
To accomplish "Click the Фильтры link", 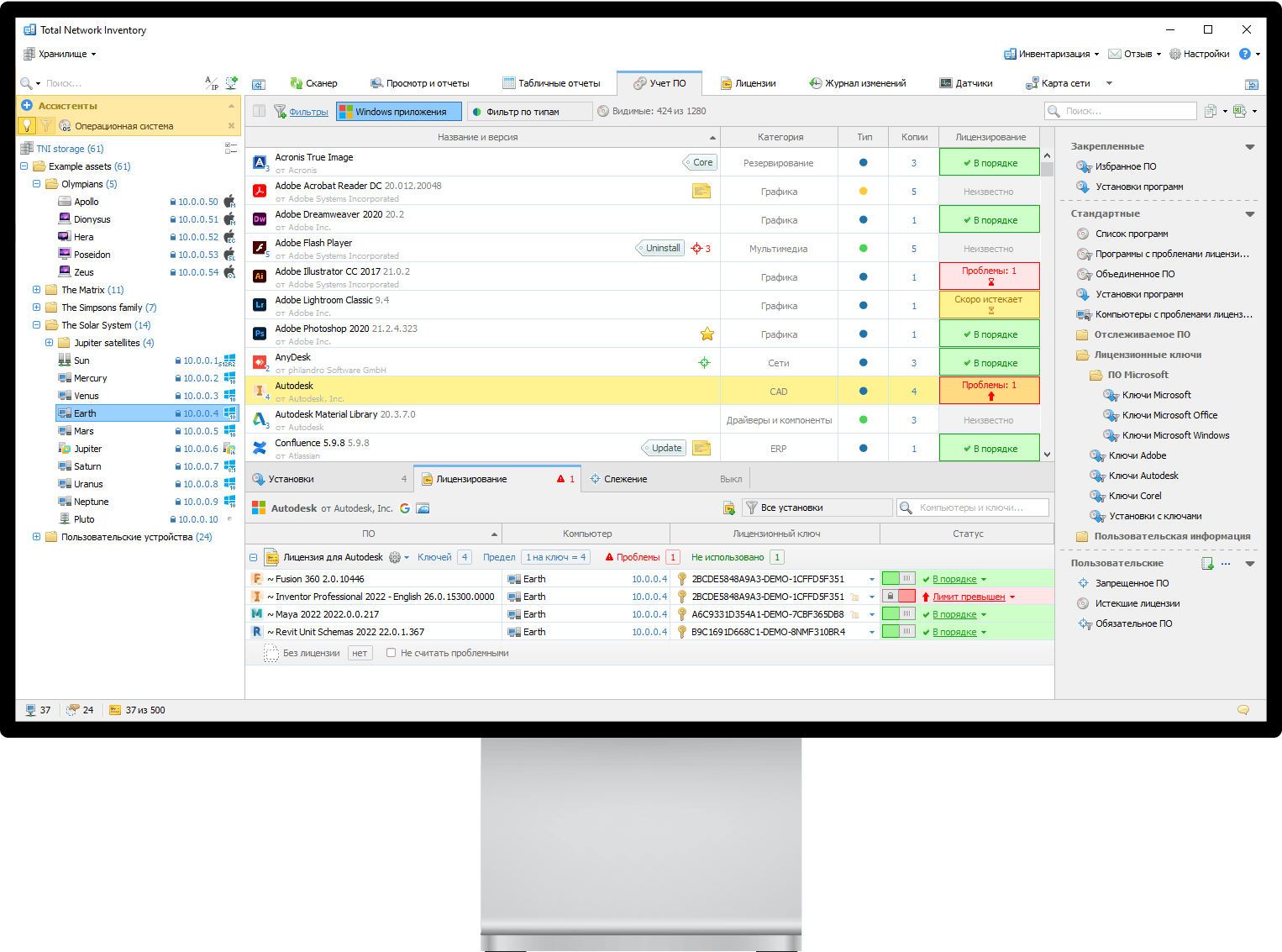I will click(x=308, y=112).
